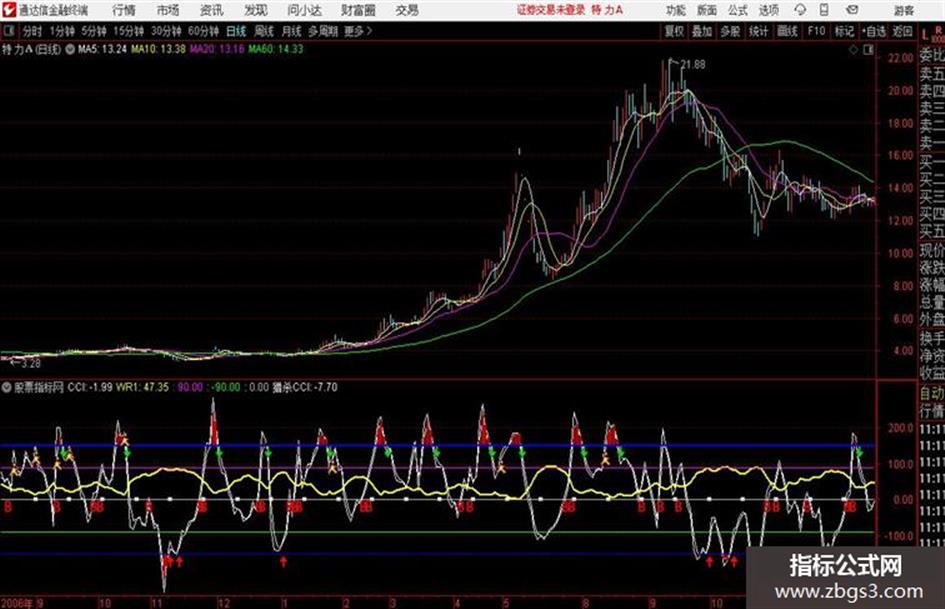Screen dimensions: 945x609
Task: Click the 特力A(日线) chart title
Action: (31, 49)
